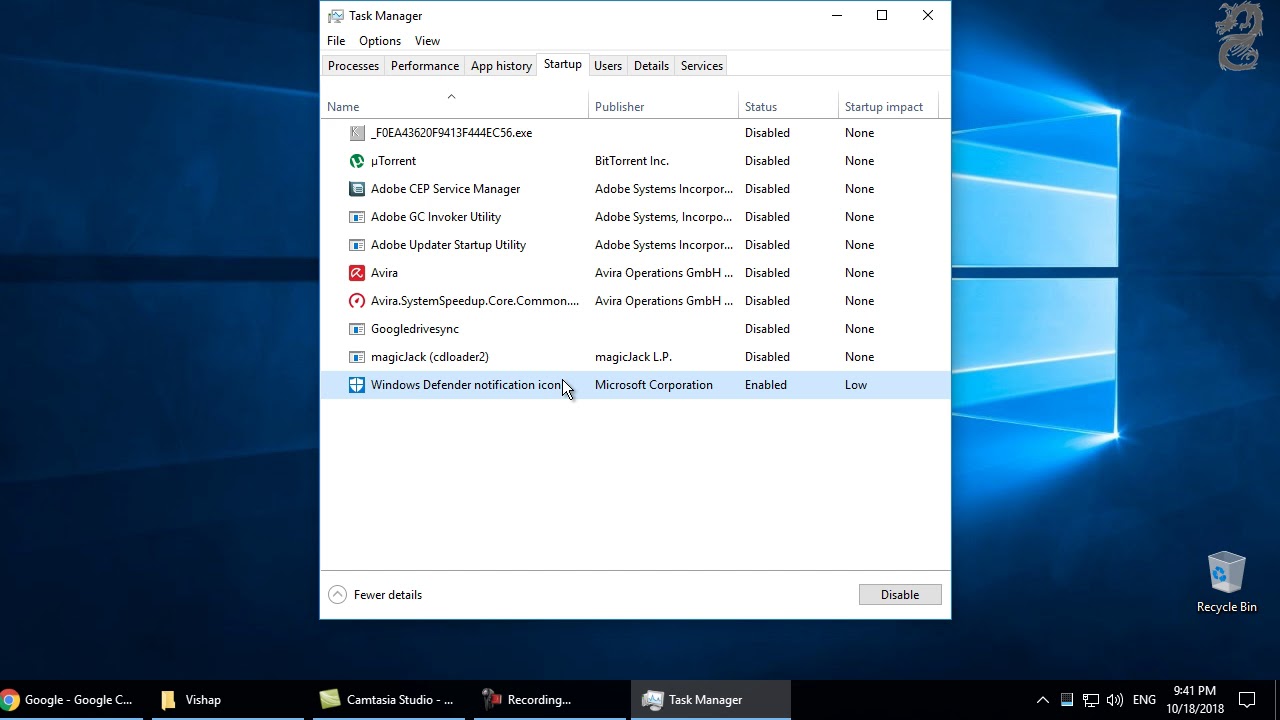The width and height of the screenshot is (1280, 720).
Task: Switch to the Processes tab
Action: click(353, 66)
